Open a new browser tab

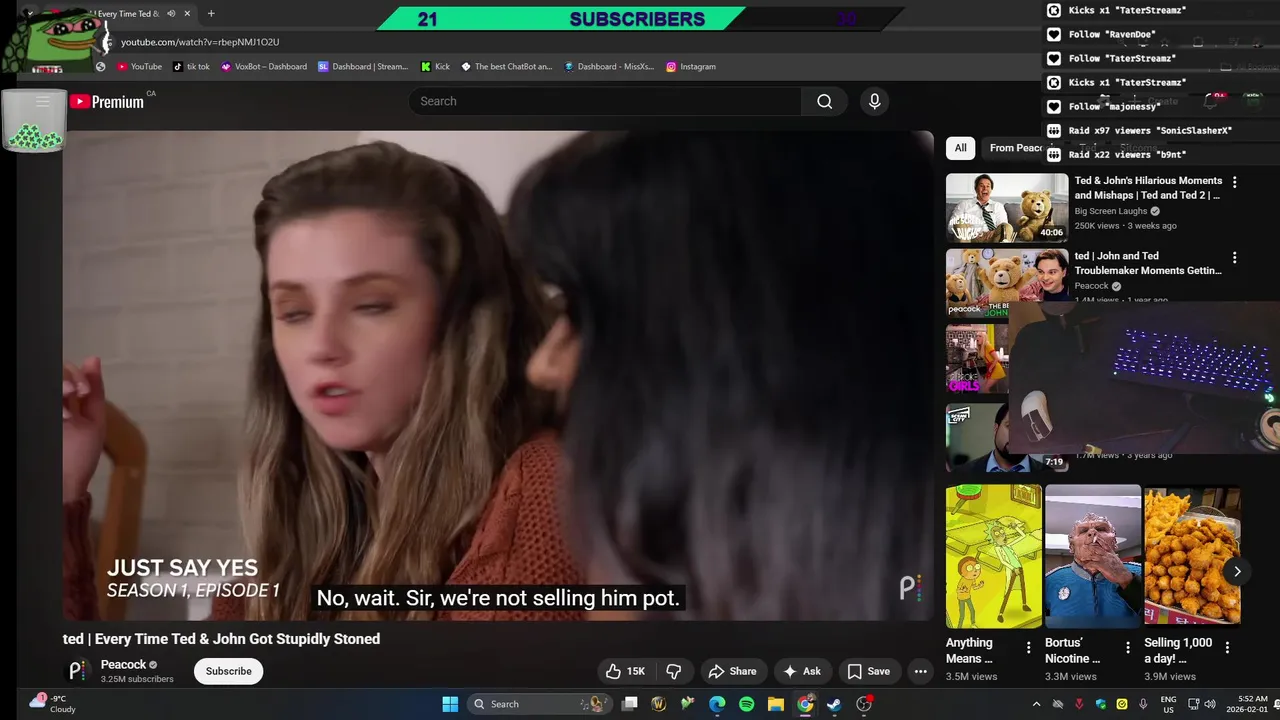210,13
